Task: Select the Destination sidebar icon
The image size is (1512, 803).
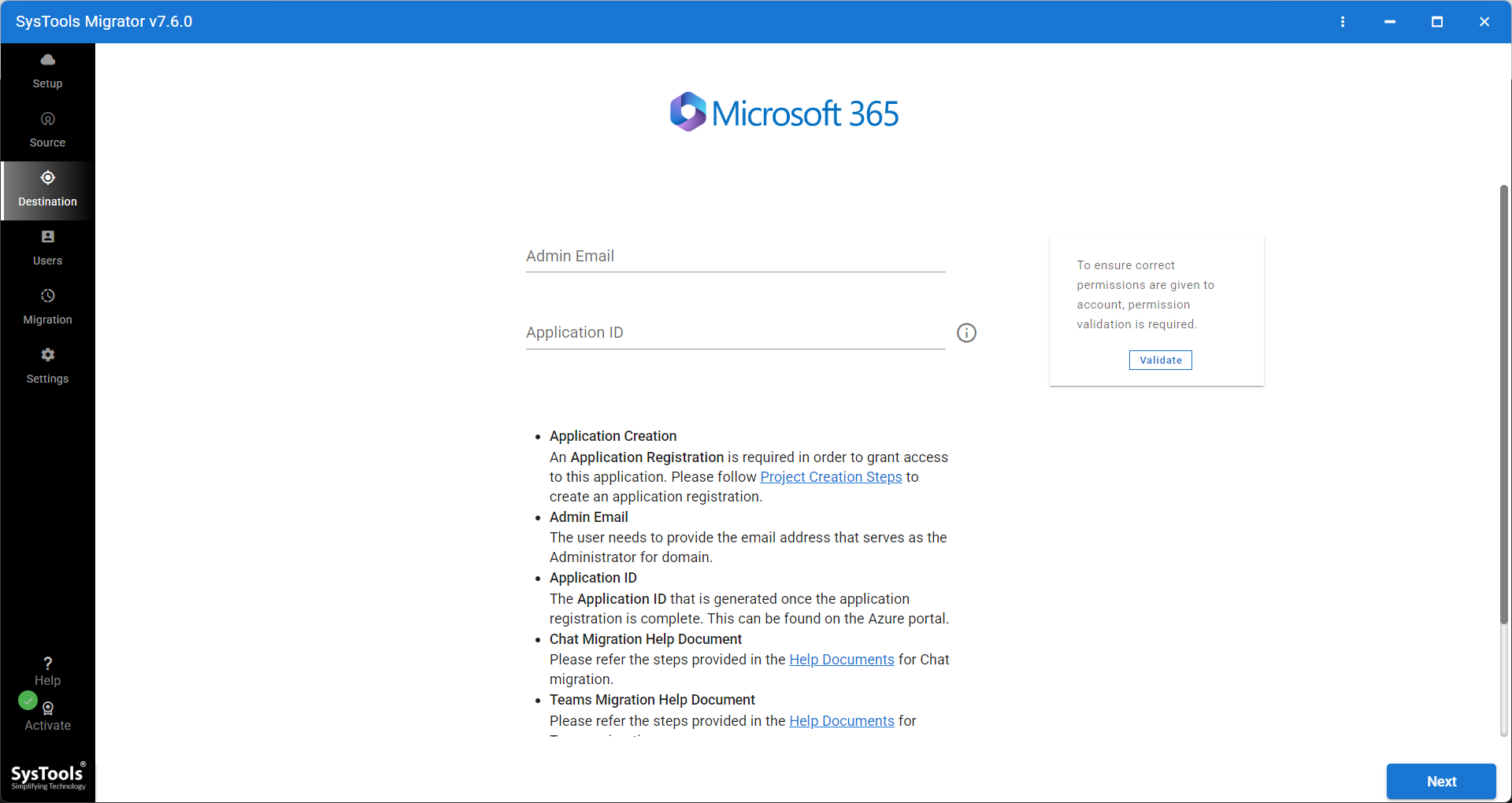Action: pyautogui.click(x=47, y=189)
